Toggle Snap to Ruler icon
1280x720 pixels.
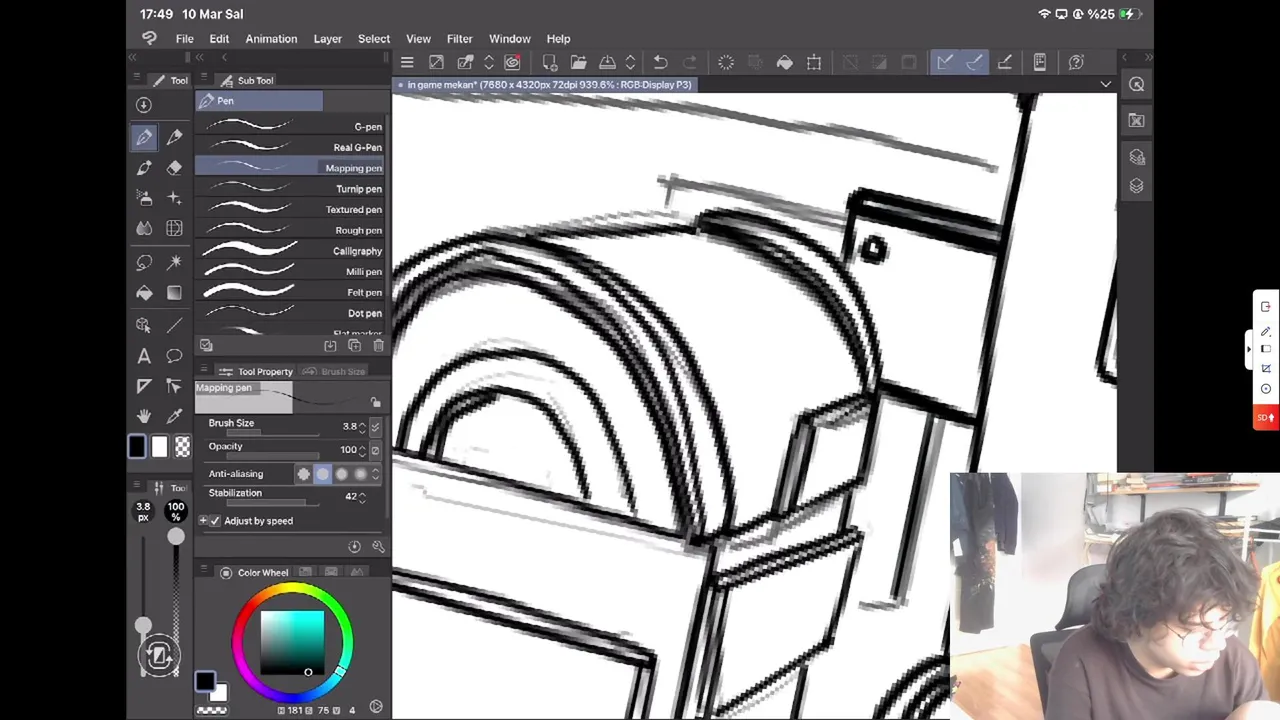[945, 62]
